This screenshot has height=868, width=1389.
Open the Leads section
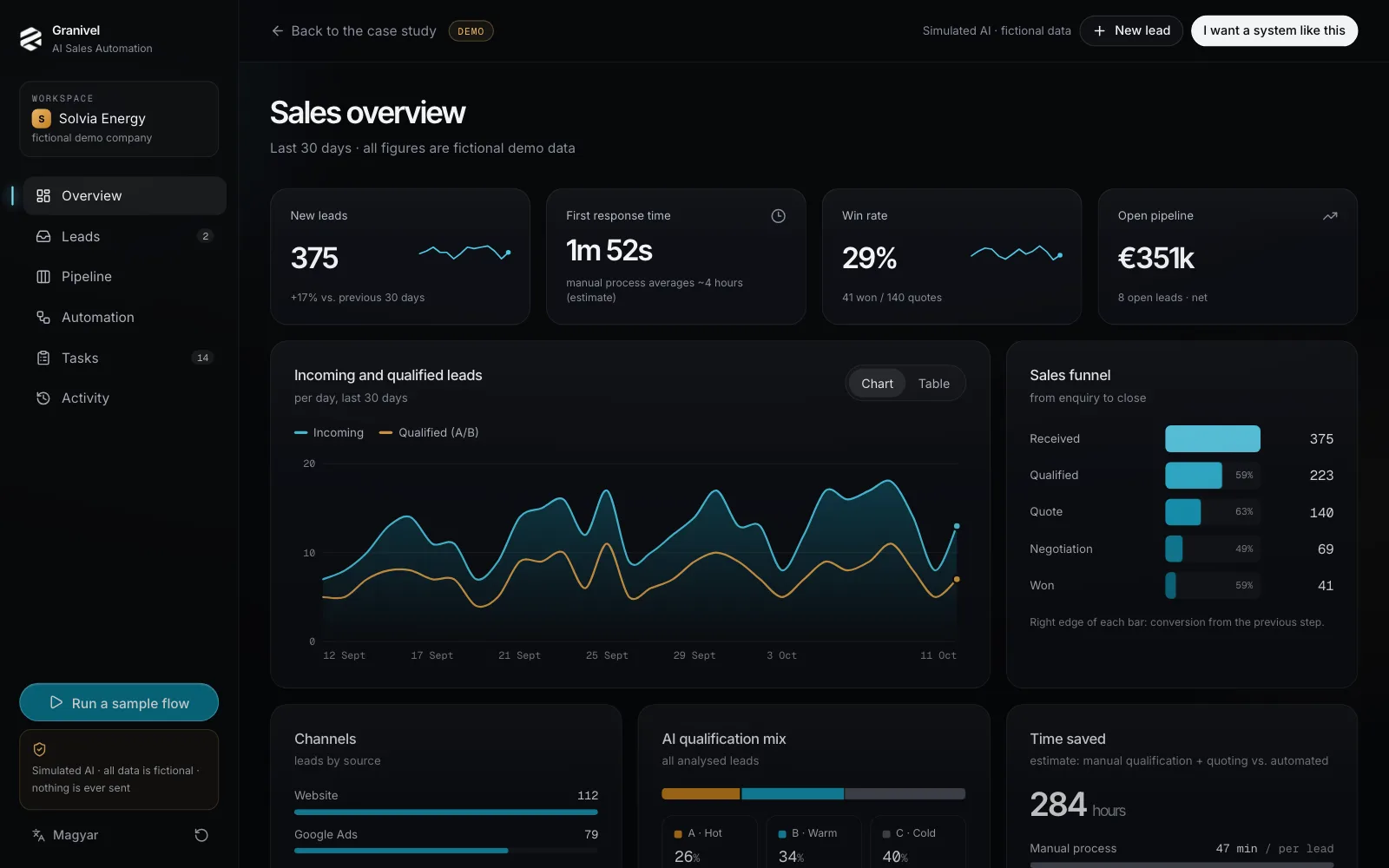pos(125,236)
